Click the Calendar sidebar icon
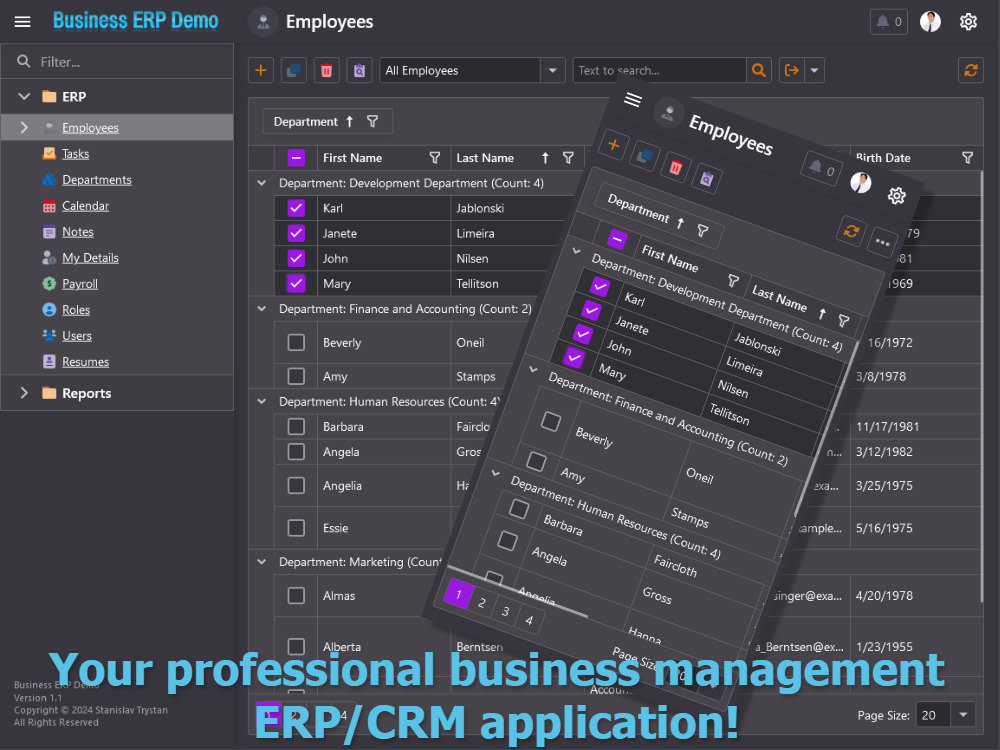 click(49, 206)
